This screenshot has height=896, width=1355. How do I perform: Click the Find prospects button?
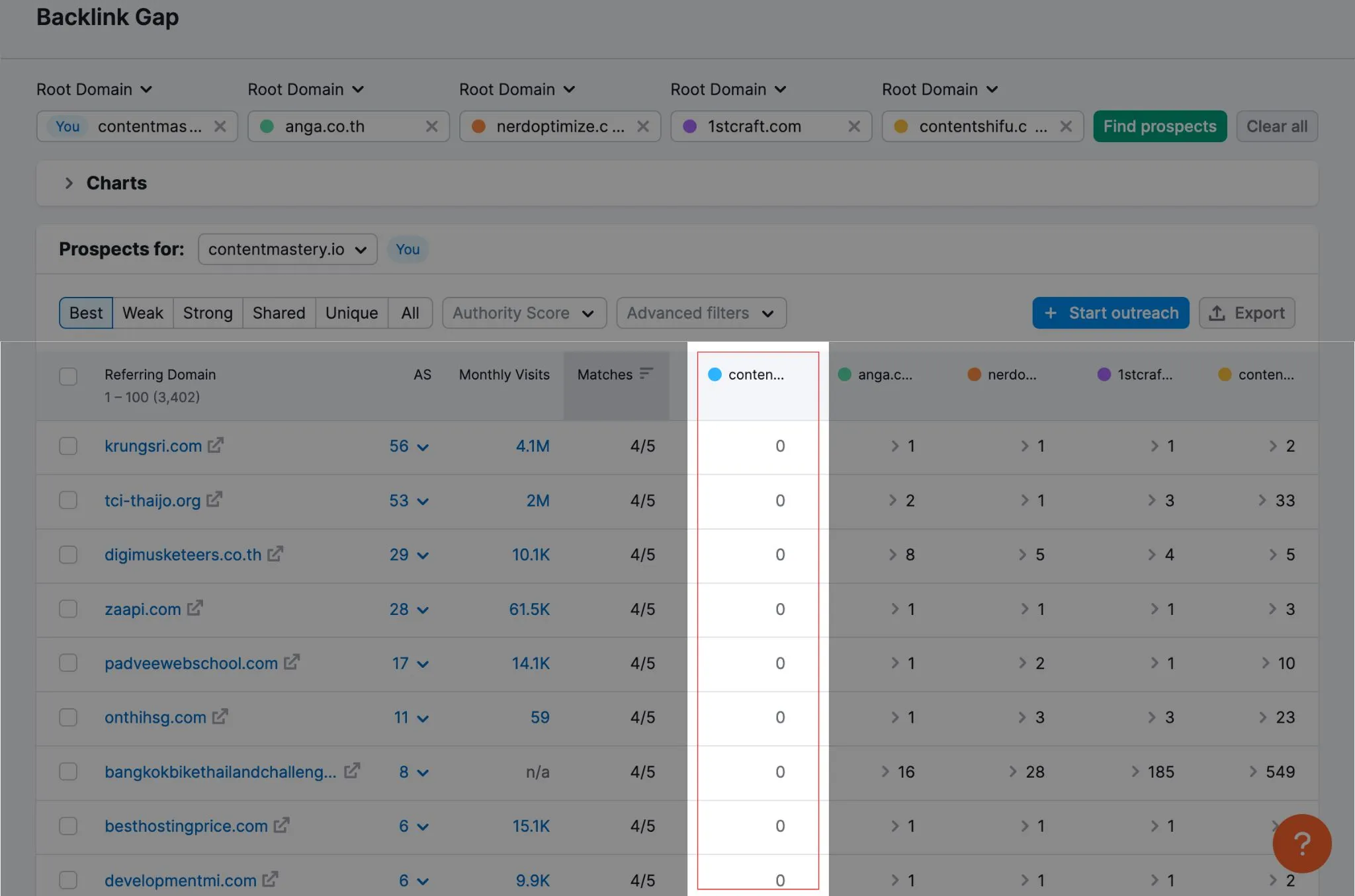click(1160, 126)
